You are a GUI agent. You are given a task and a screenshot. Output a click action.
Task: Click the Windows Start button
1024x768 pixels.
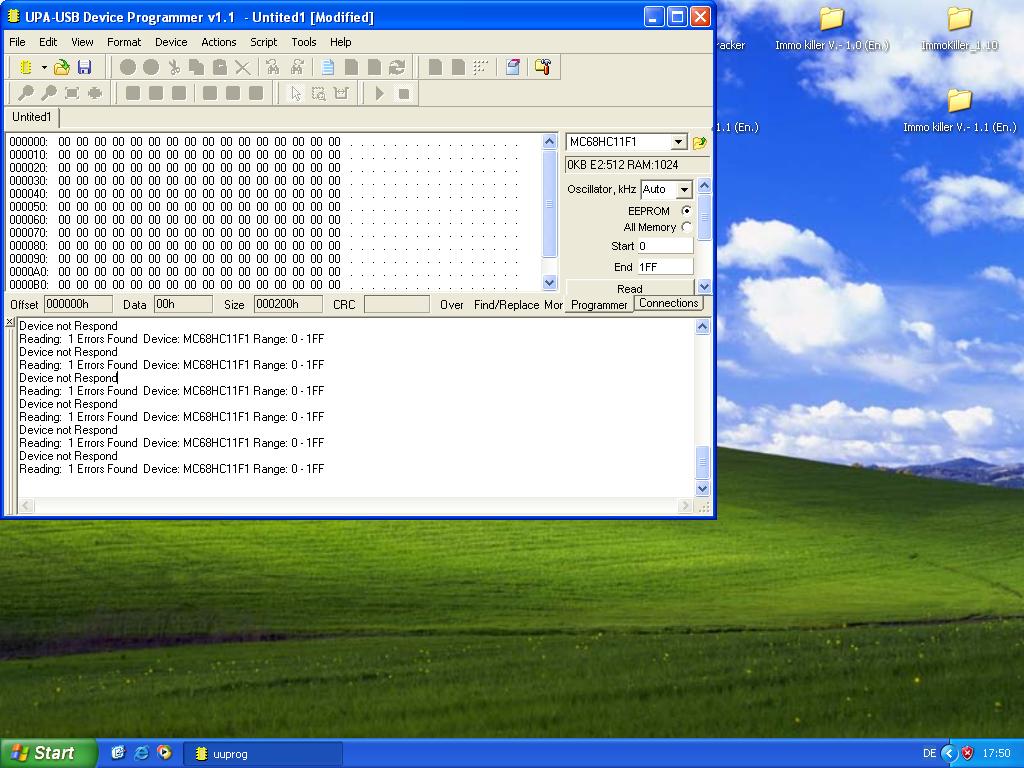click(x=48, y=753)
